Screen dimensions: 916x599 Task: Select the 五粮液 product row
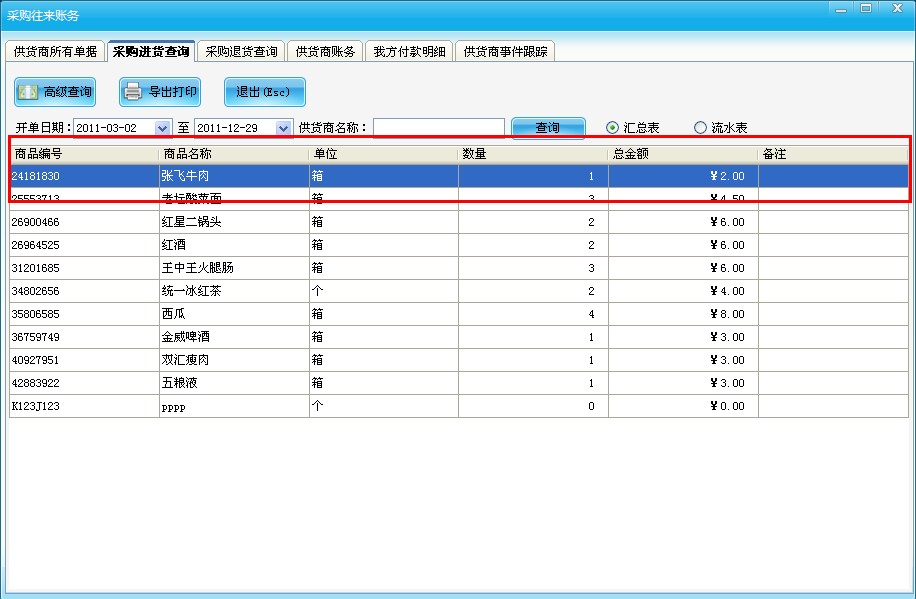[x=459, y=383]
